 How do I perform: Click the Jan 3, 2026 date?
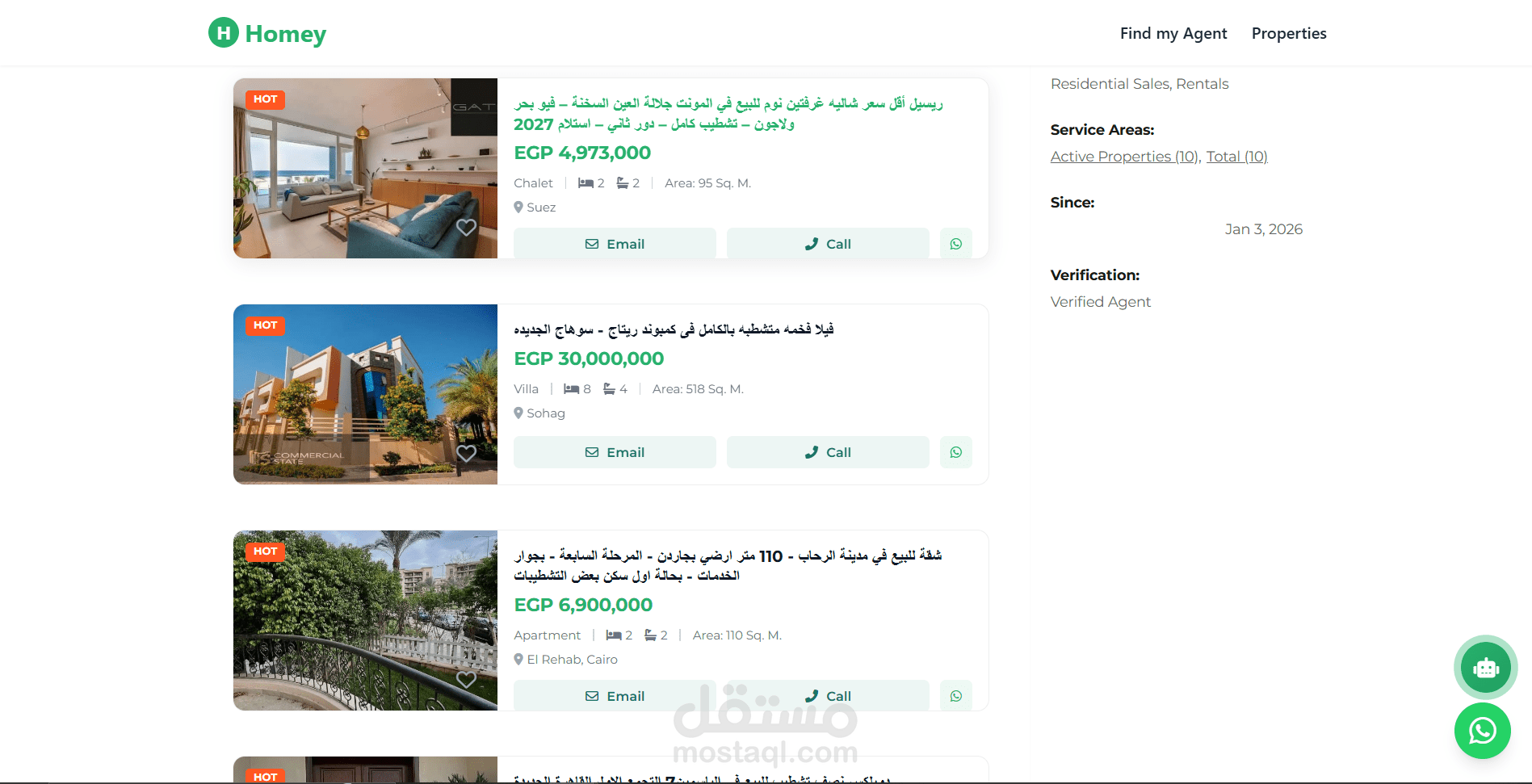[1263, 229]
